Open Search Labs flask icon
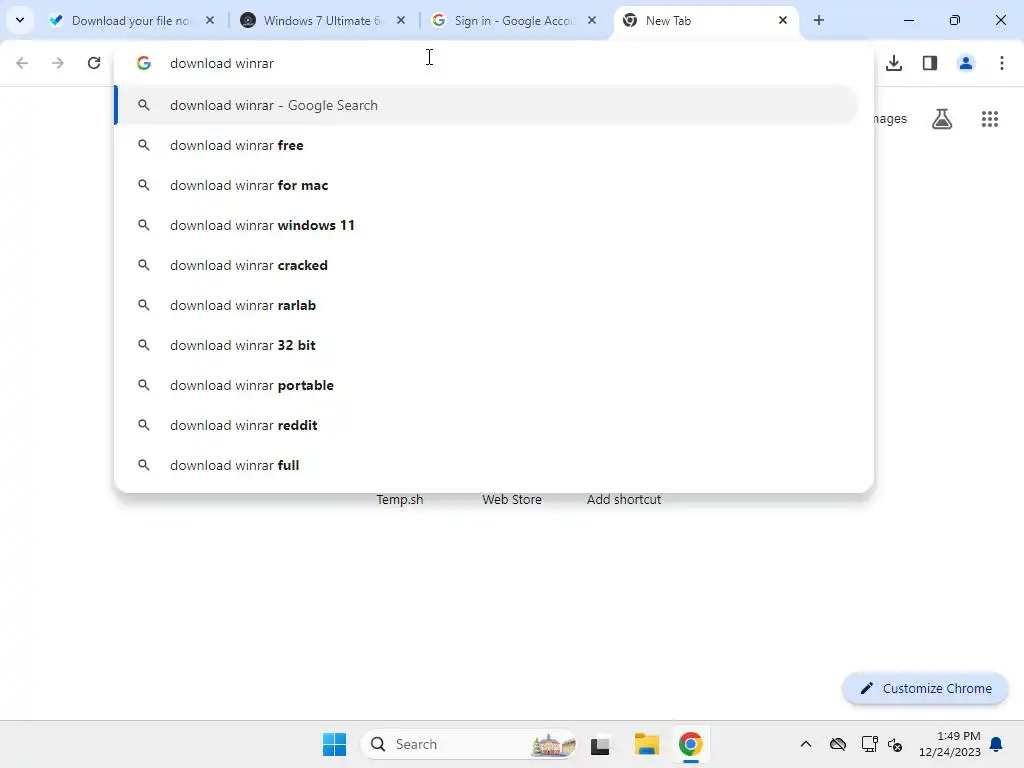 pos(942,119)
